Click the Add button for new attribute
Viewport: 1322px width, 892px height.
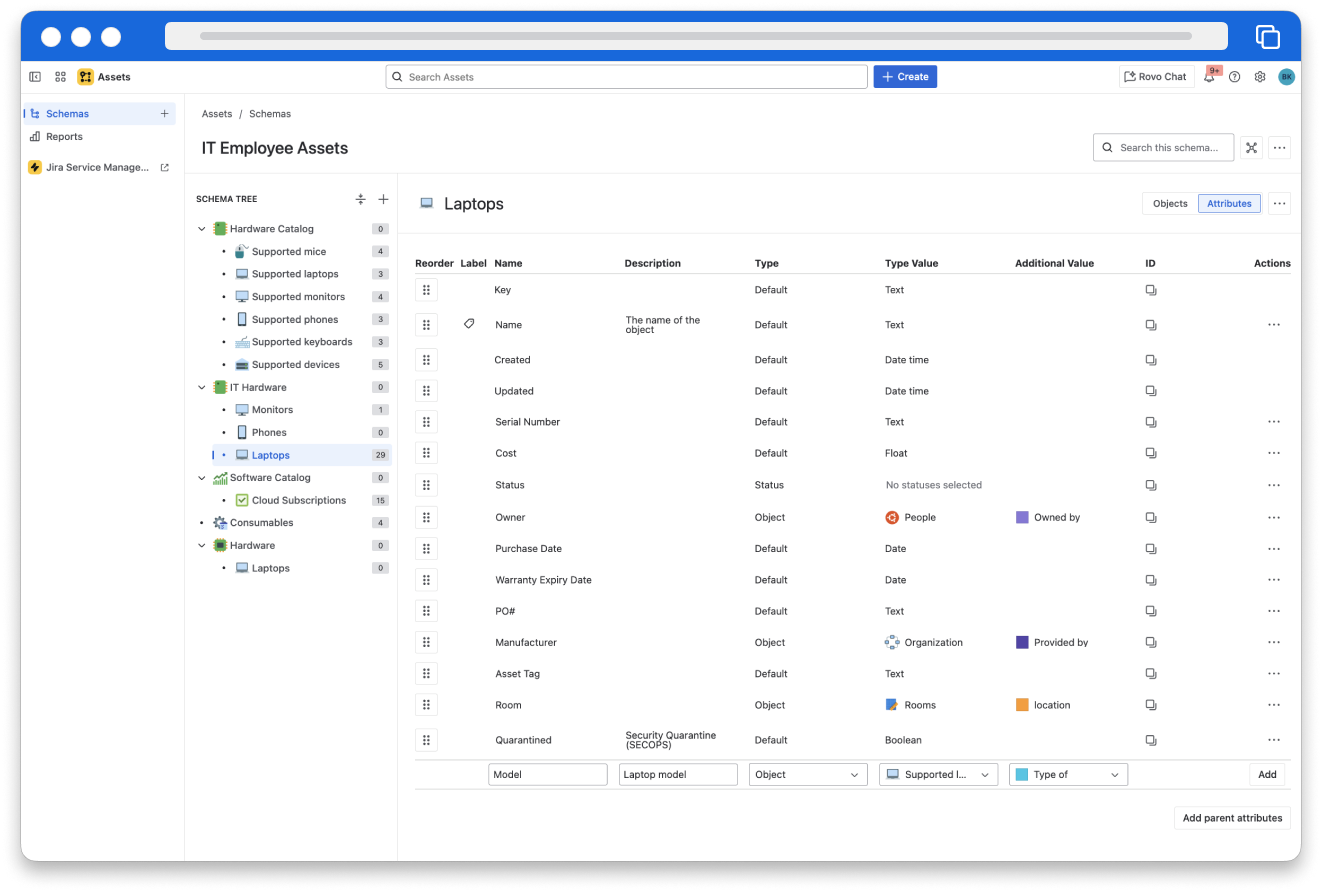pyautogui.click(x=1267, y=774)
